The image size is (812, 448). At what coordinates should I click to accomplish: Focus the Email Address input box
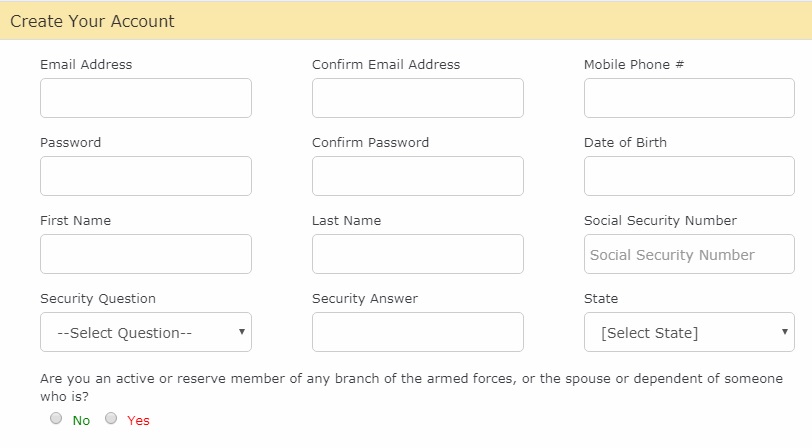[146, 98]
